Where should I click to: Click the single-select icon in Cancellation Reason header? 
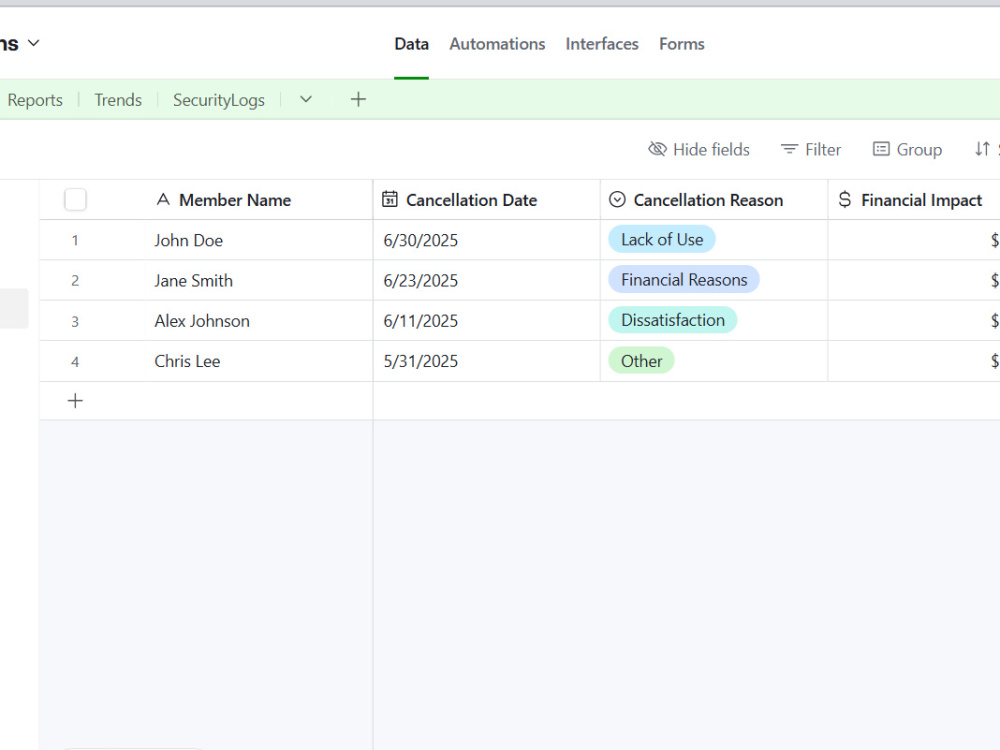617,200
